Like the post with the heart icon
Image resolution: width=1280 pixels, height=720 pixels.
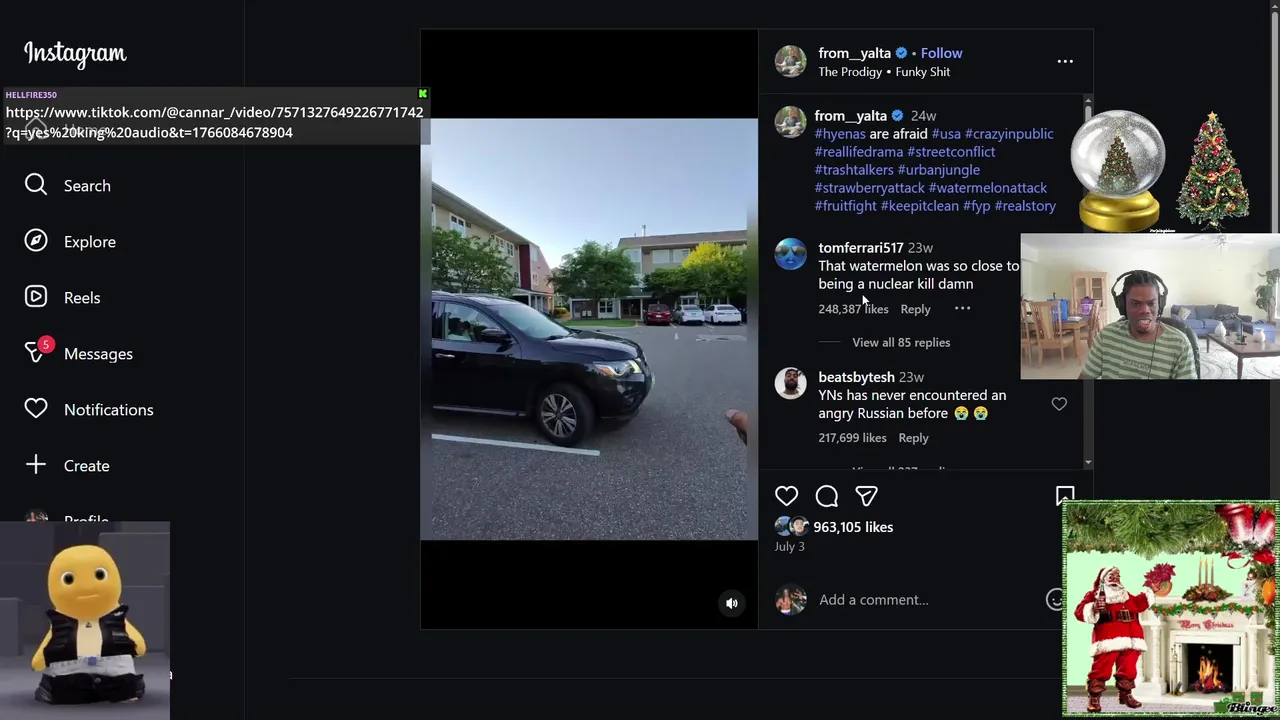tap(786, 496)
